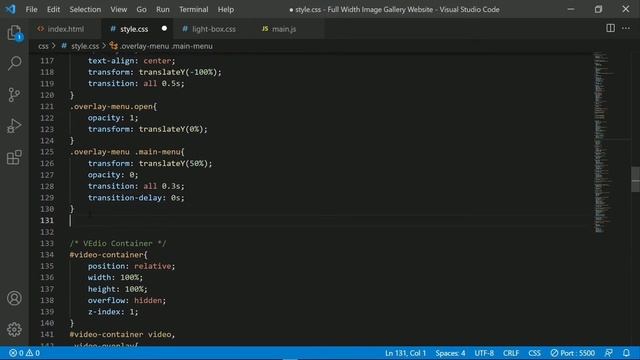Click line number 134 in the gutter
The width and height of the screenshot is (640, 360).
(x=47, y=255)
